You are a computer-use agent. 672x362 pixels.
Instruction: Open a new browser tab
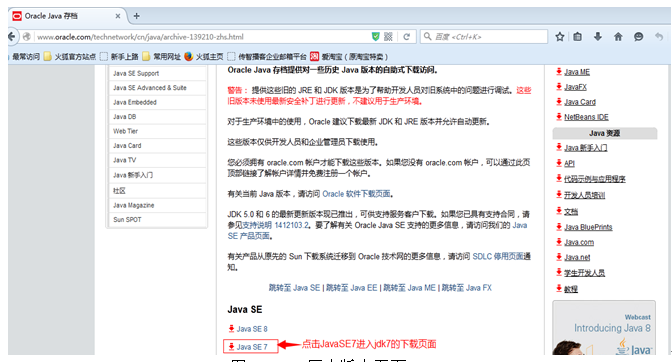tap(136, 16)
